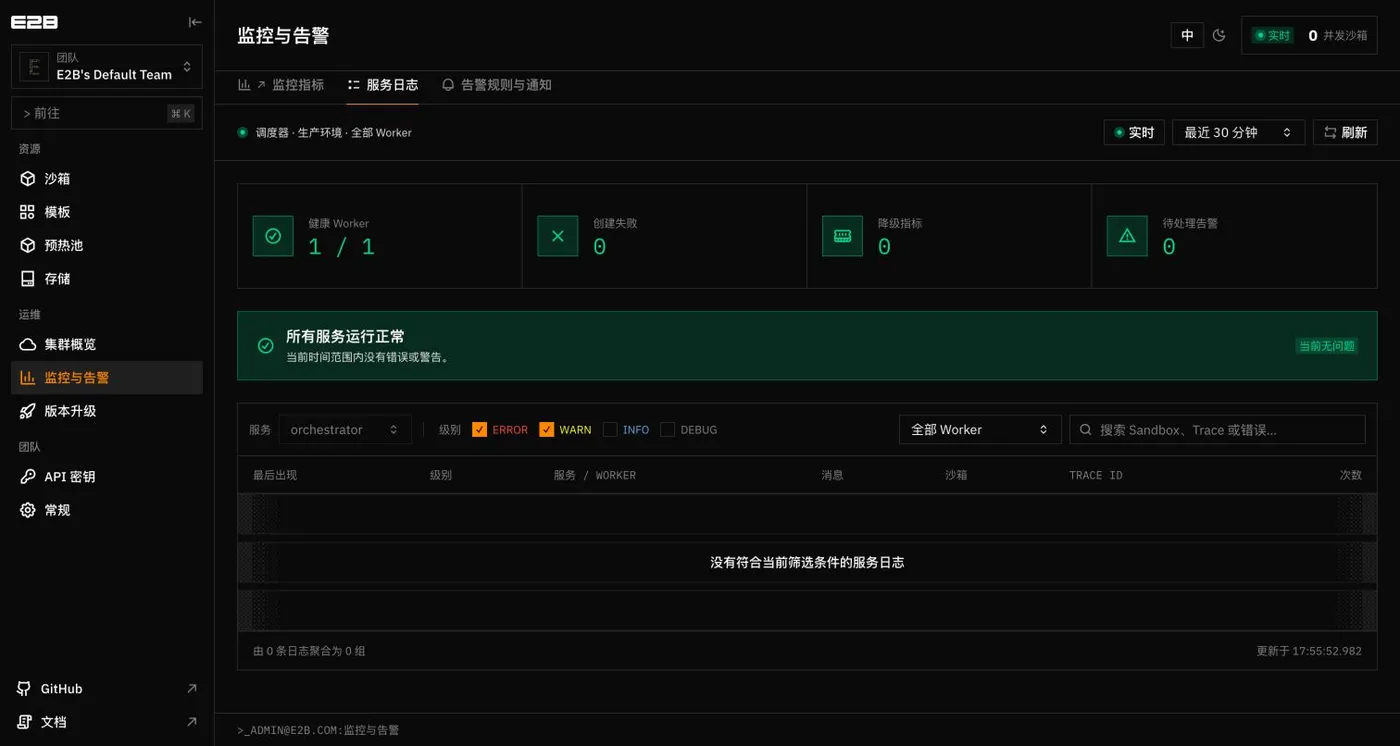This screenshot has height=746, width=1400.
Task: Switch to the 服务日志 tab
Action: [383, 85]
